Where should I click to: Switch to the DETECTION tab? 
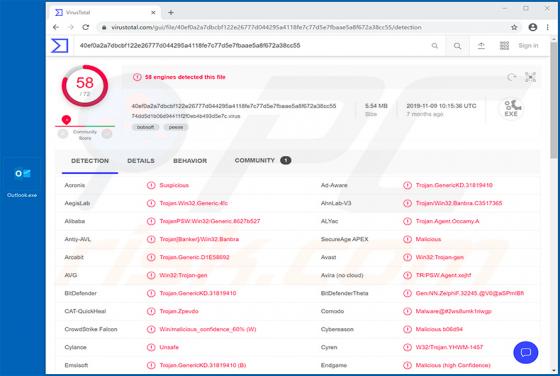[x=90, y=161]
